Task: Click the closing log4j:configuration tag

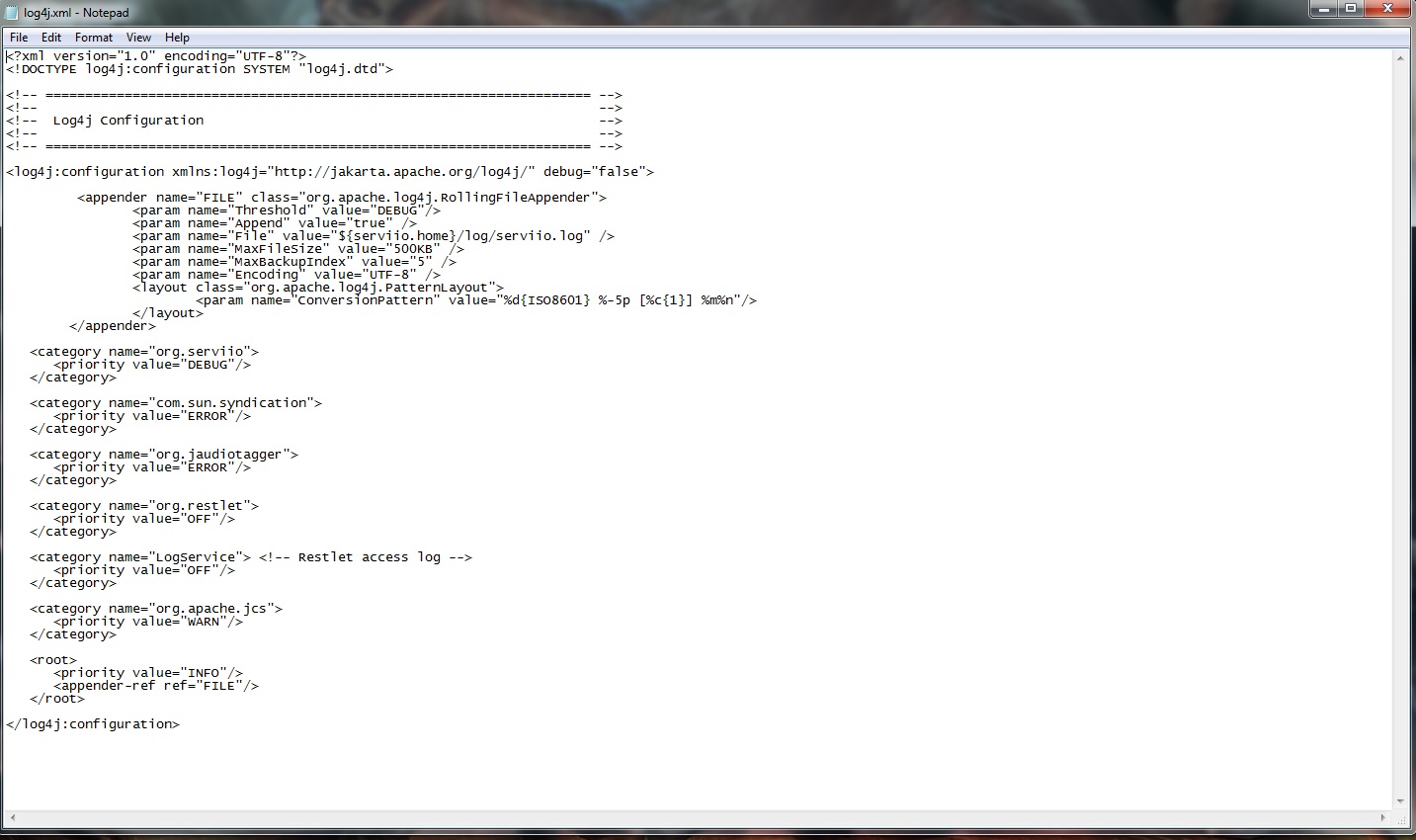Action: point(93,724)
